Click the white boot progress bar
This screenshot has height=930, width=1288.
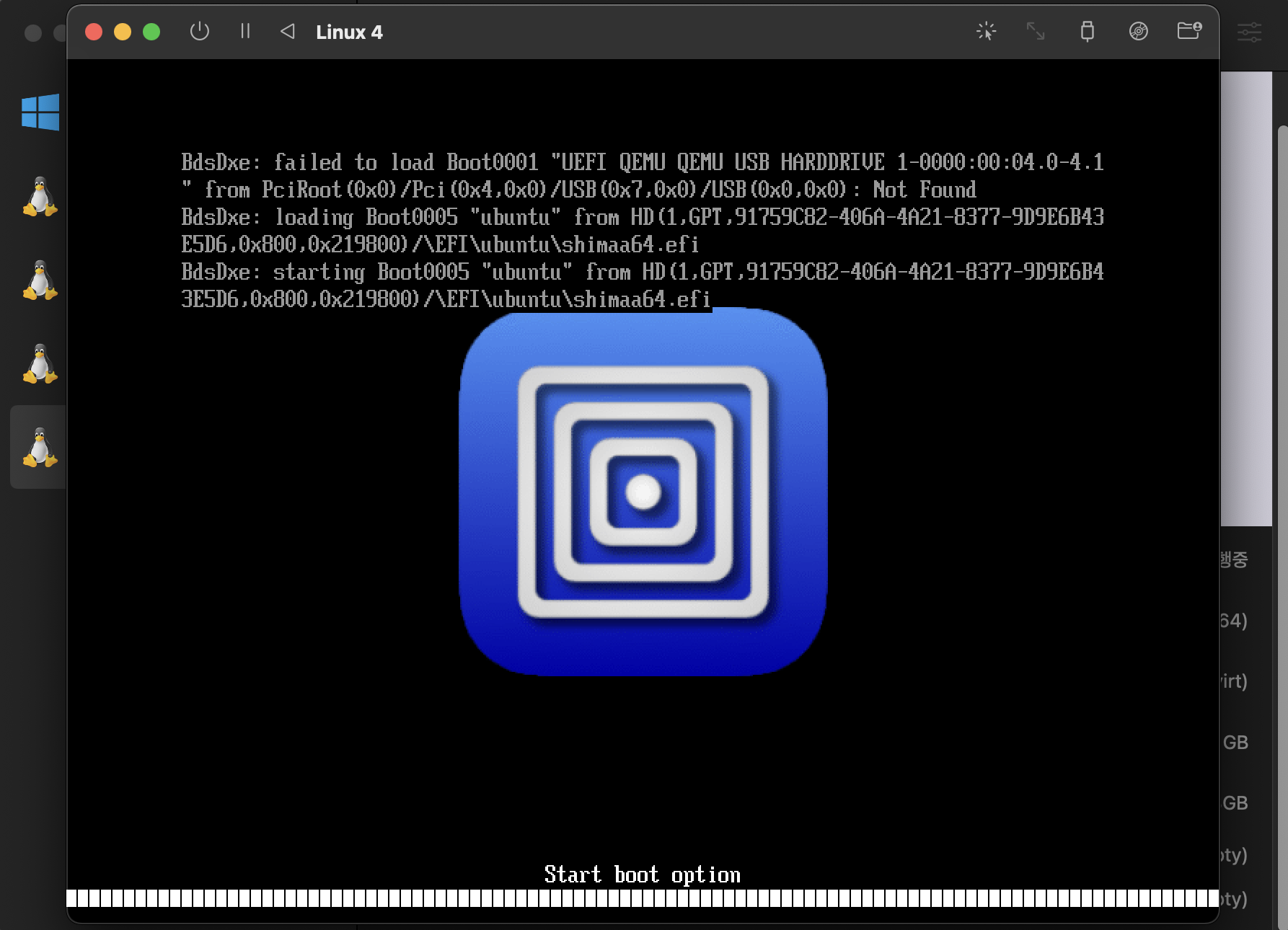pos(643,898)
